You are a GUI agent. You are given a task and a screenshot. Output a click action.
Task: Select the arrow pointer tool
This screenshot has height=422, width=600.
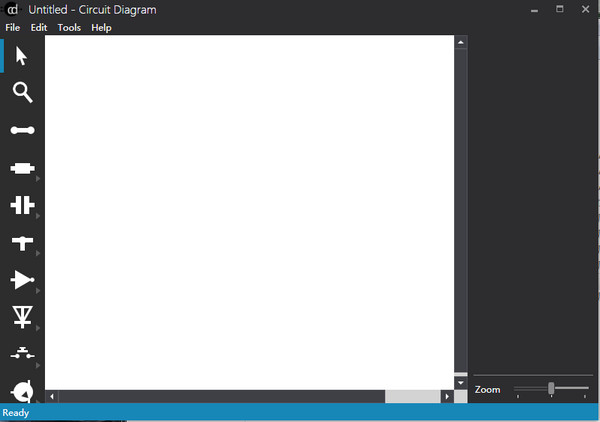coord(22,56)
